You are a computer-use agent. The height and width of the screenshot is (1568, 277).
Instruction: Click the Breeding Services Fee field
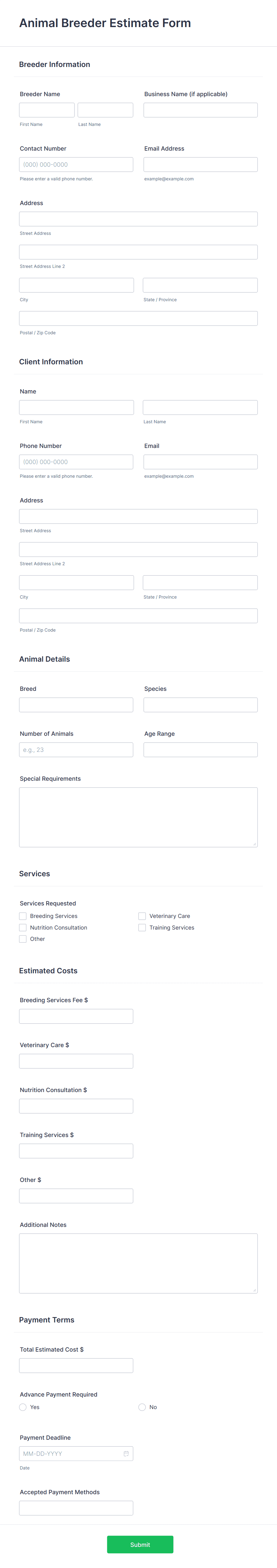coord(76,1016)
